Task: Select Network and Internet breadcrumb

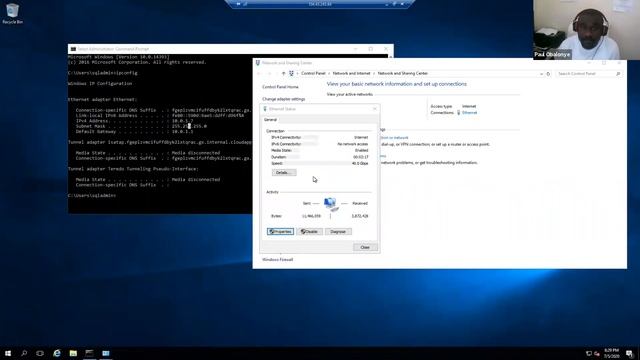Action: [351, 73]
